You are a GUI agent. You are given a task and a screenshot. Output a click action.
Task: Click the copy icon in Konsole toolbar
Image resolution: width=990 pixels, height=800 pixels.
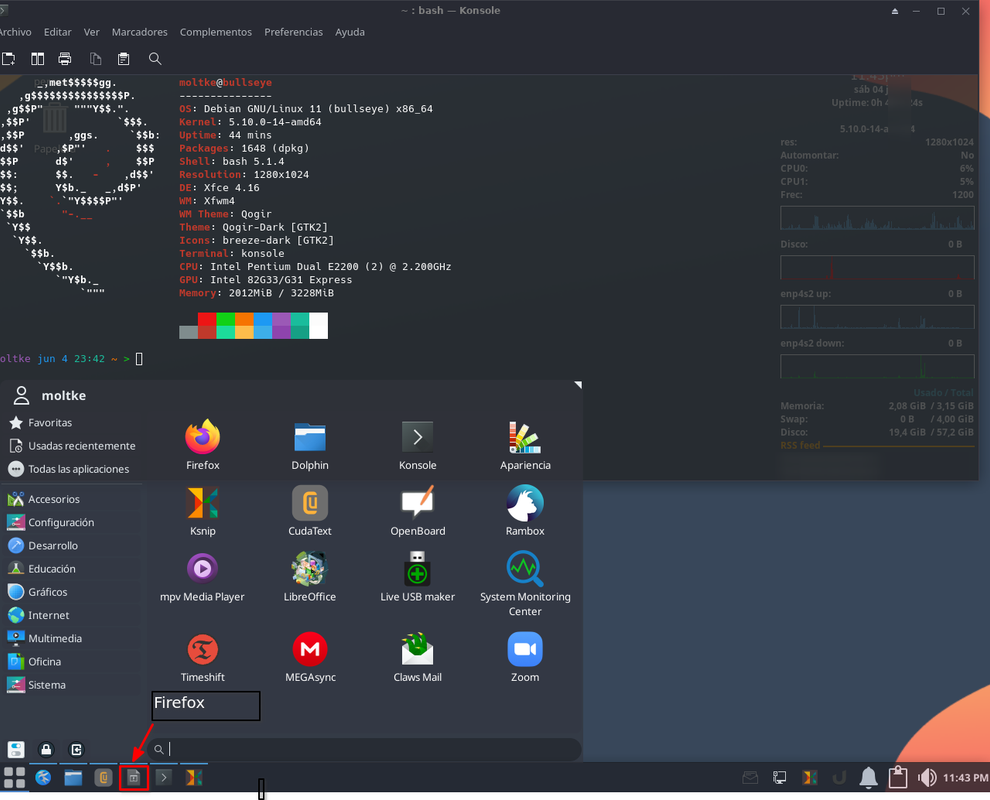95,59
